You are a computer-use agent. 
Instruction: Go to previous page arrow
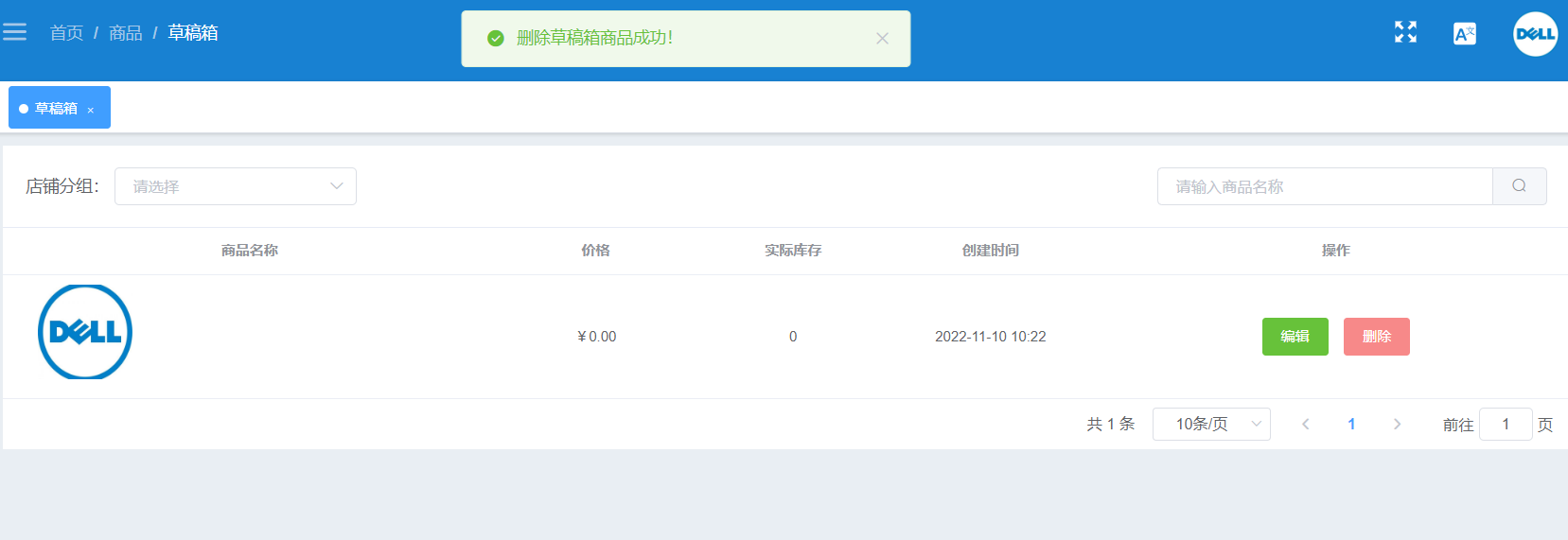pos(1306,424)
